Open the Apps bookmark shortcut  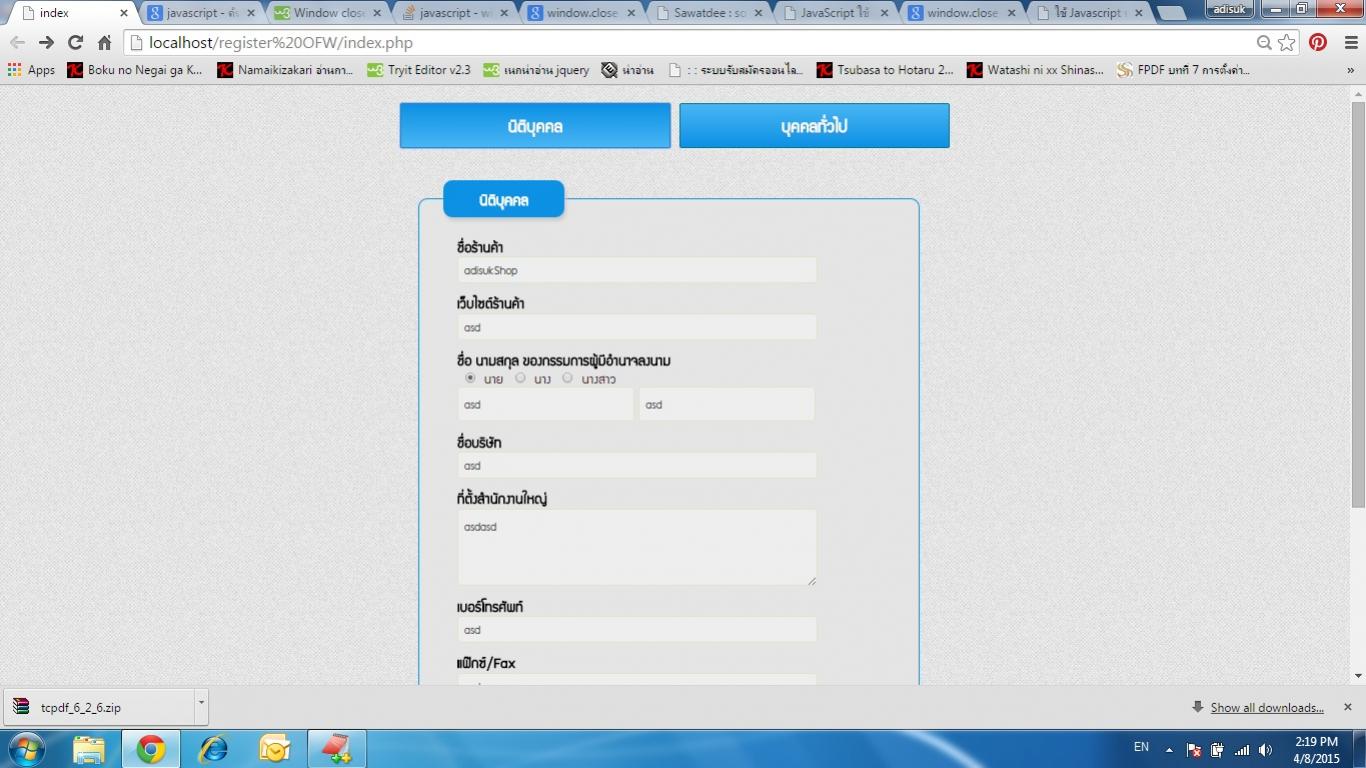pos(31,70)
